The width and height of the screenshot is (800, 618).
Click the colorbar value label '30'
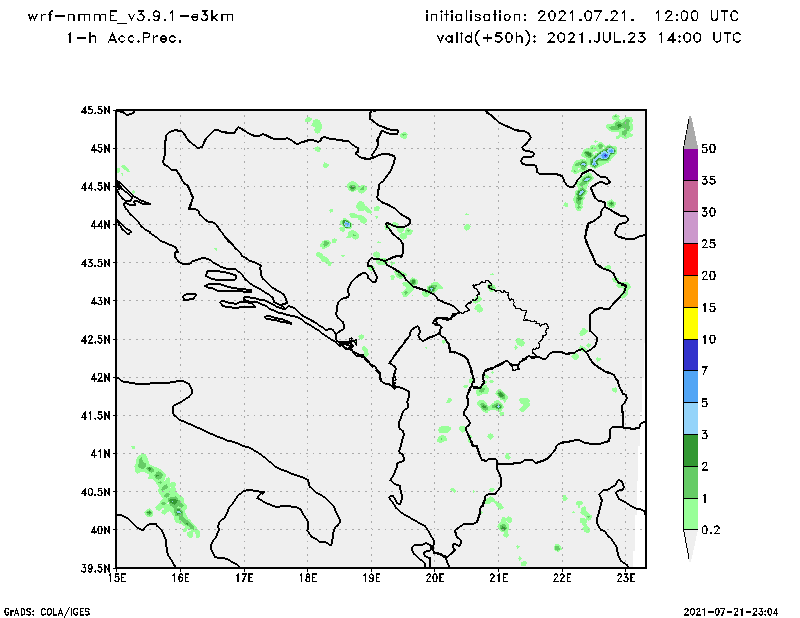tap(709, 212)
